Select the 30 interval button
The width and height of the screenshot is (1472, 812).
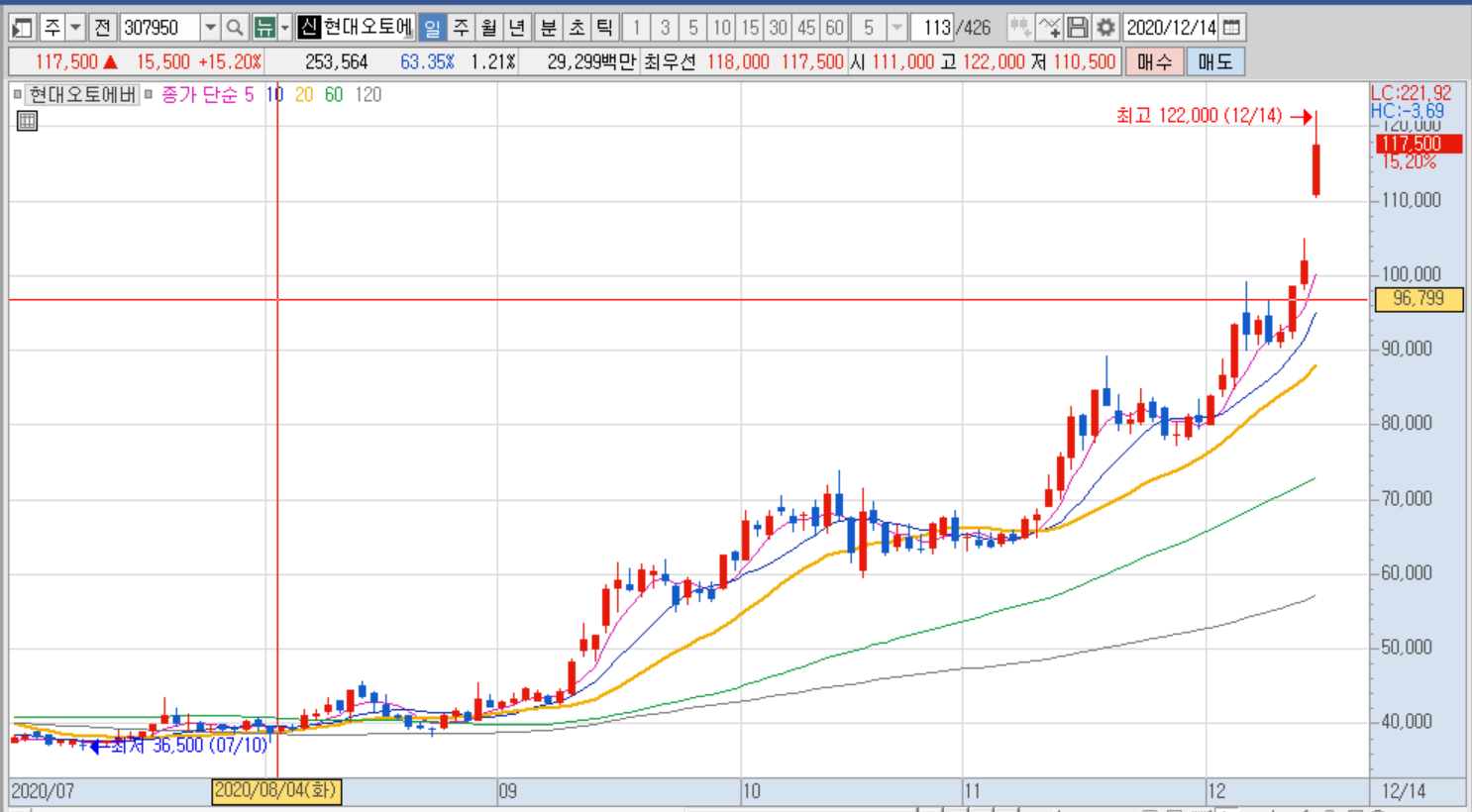tap(779, 28)
